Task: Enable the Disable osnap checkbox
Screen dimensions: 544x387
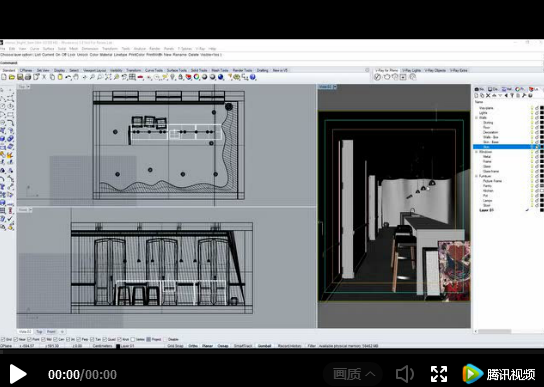Action: click(165, 339)
